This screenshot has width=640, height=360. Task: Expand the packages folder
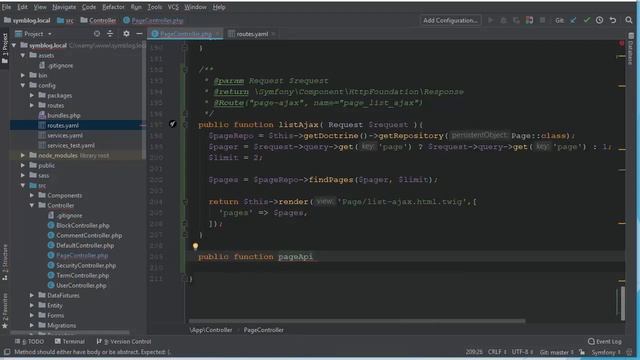point(32,96)
